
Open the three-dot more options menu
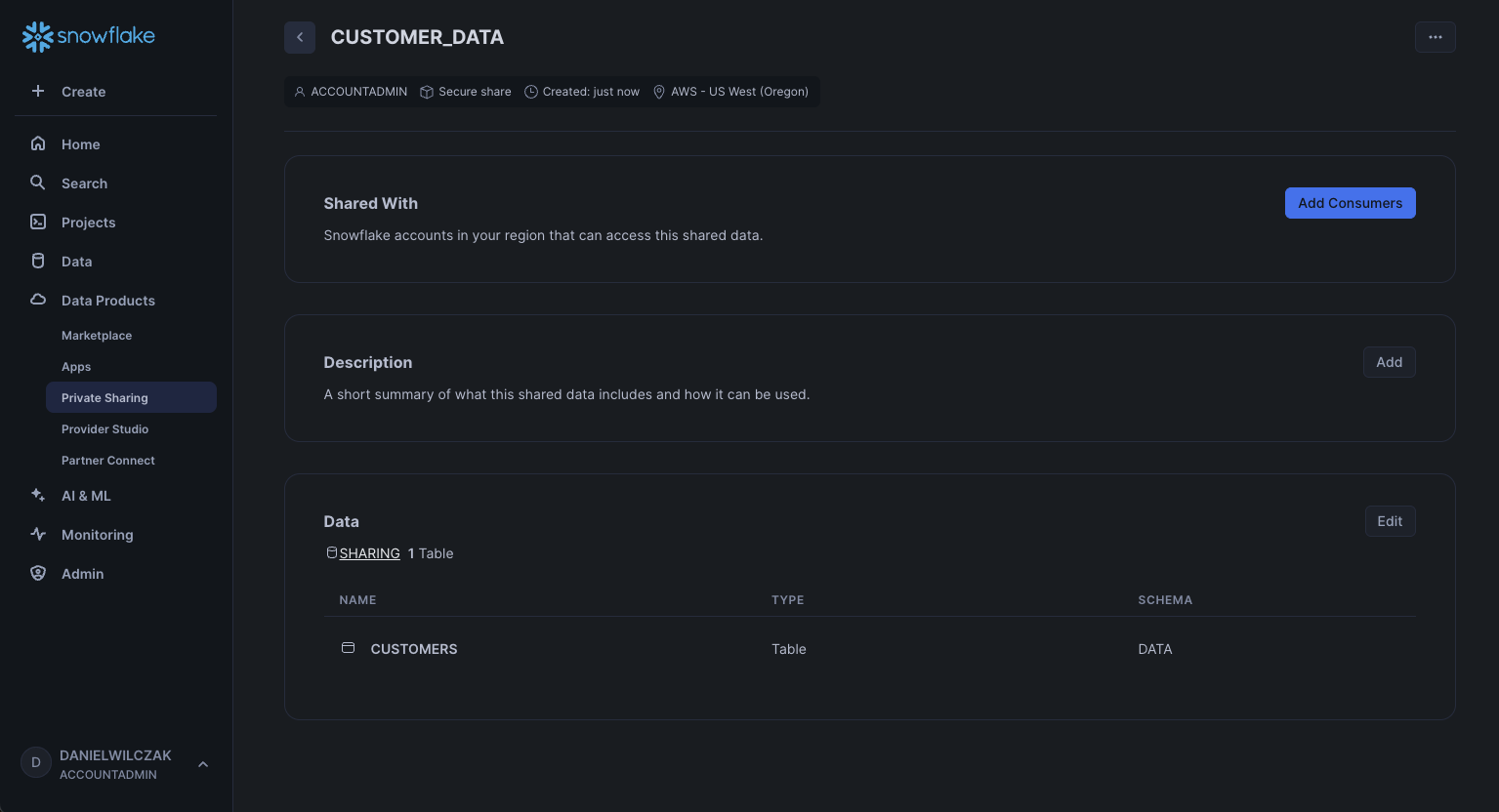1435,37
